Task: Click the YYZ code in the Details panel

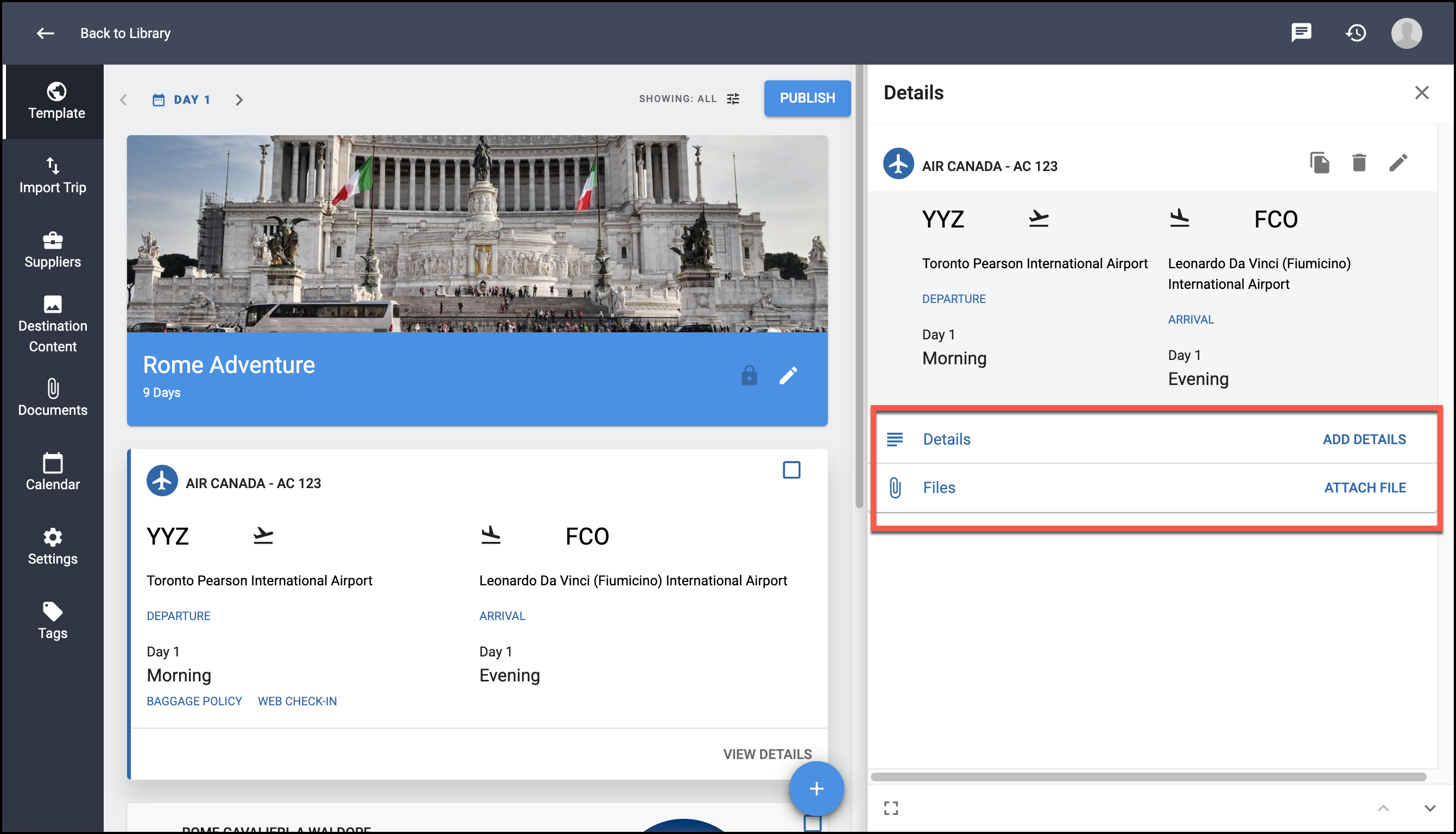Action: pyautogui.click(x=943, y=219)
